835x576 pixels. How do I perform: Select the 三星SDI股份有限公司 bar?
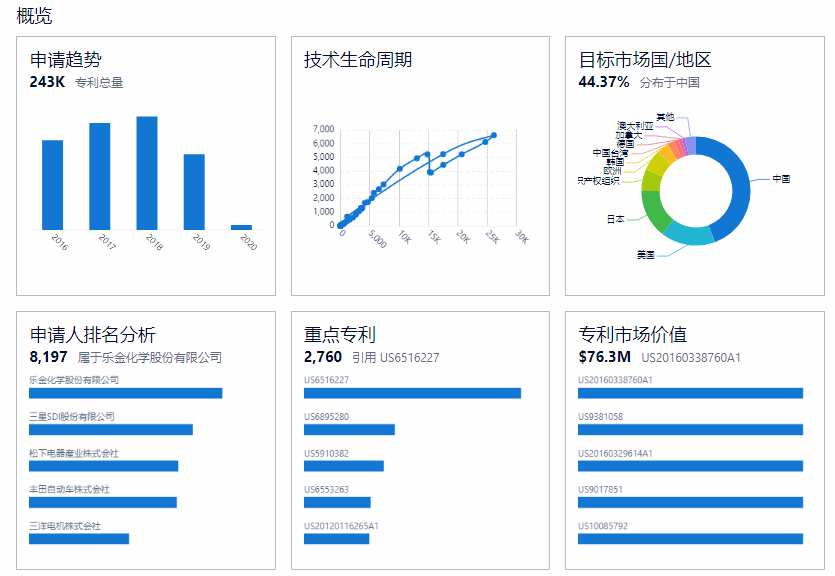[111, 430]
